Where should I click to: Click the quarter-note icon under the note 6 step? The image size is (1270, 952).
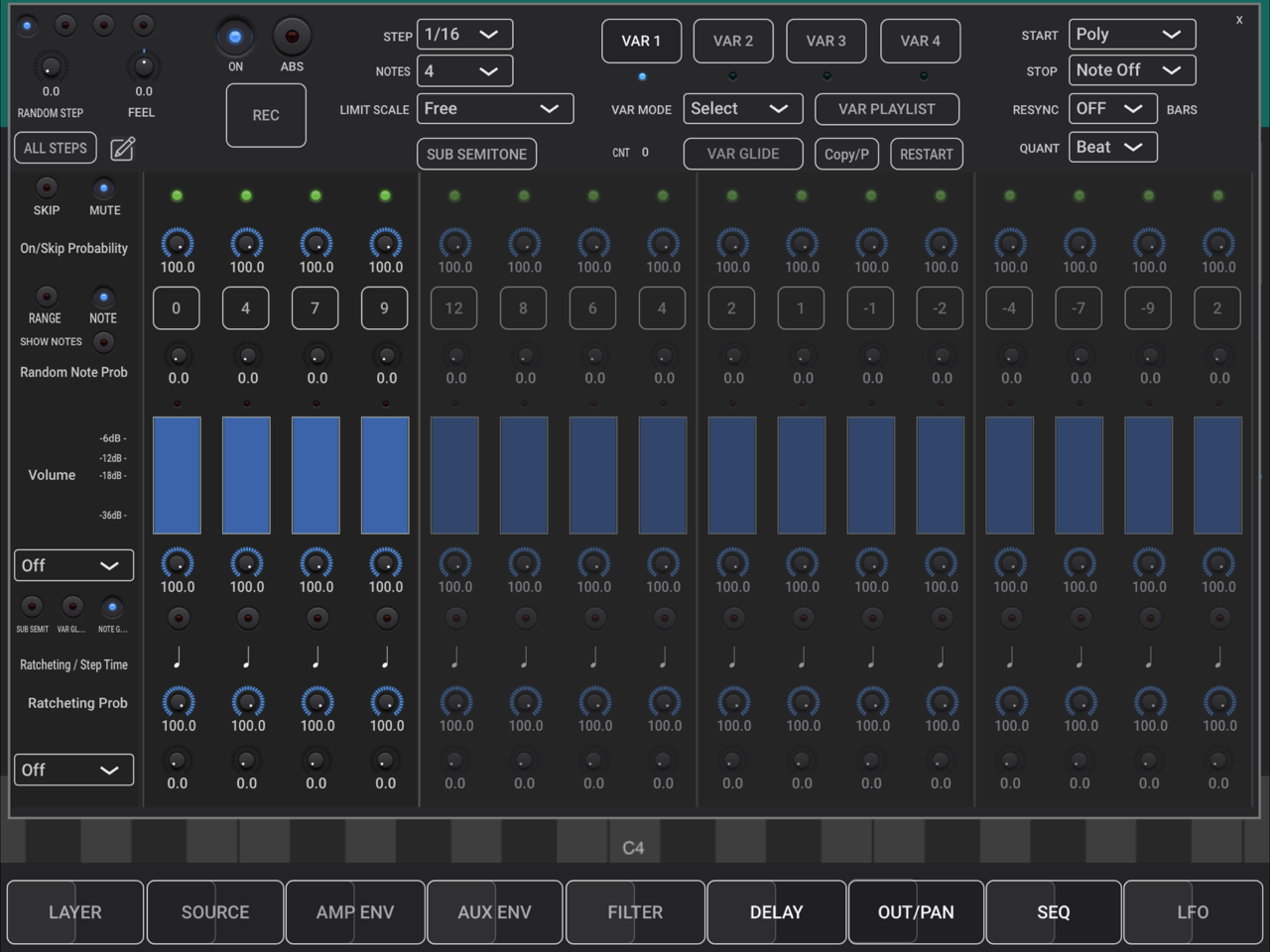[x=594, y=656]
